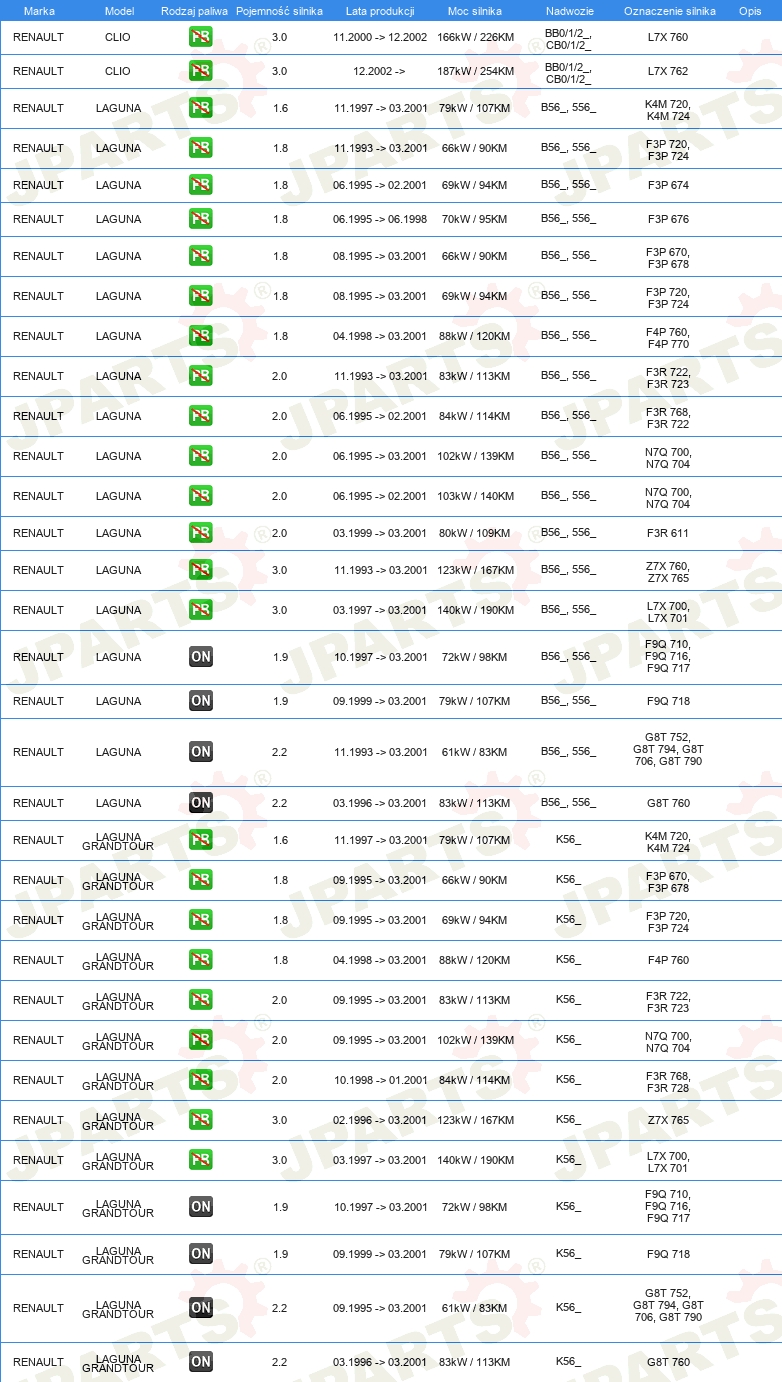Click the '70kW / 95KM' power cell
782x1382 pixels.
coord(476,219)
